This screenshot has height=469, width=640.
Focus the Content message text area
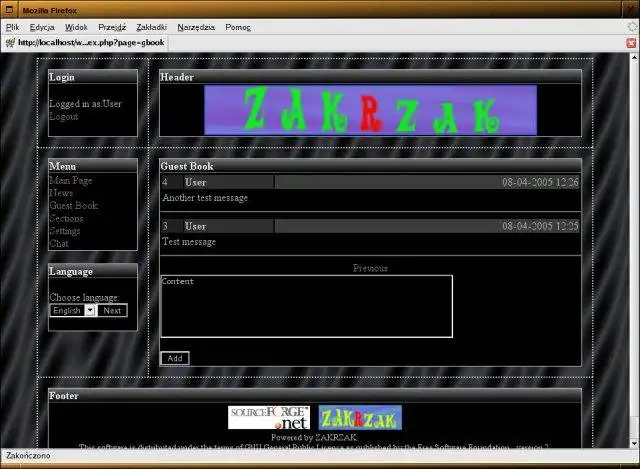pos(307,306)
